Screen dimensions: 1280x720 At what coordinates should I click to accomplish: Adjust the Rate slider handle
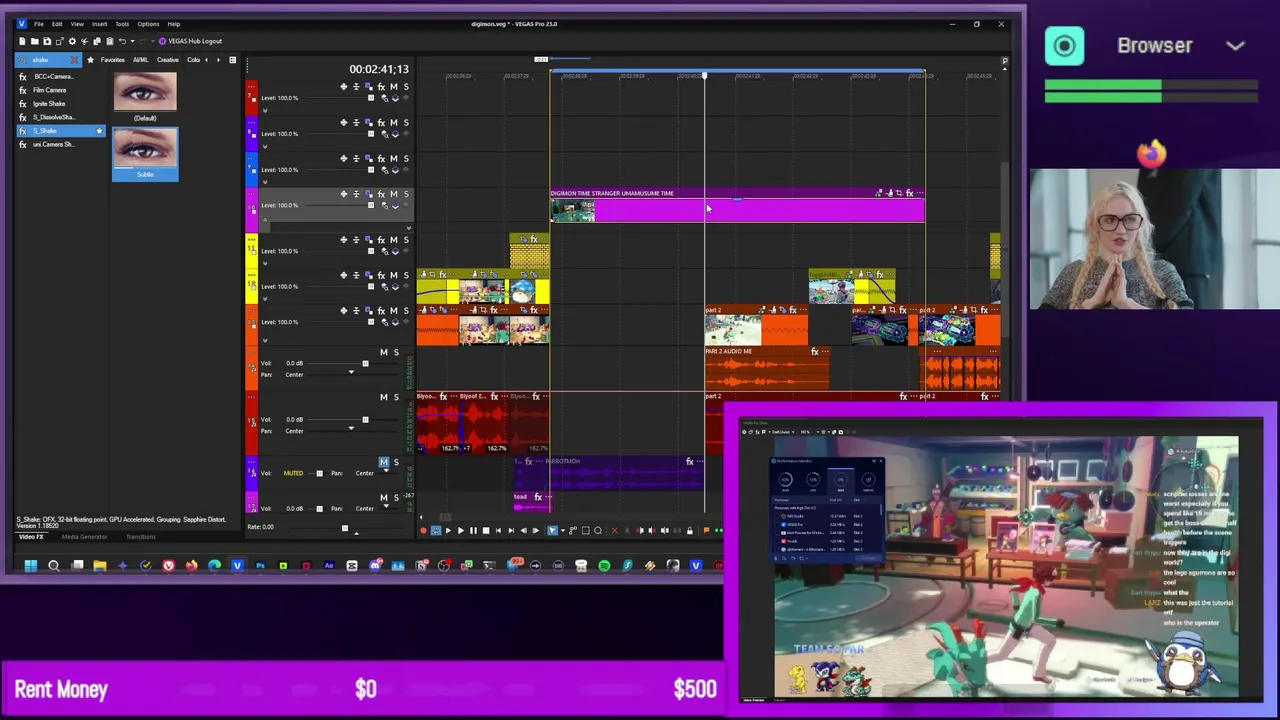[x=344, y=528]
